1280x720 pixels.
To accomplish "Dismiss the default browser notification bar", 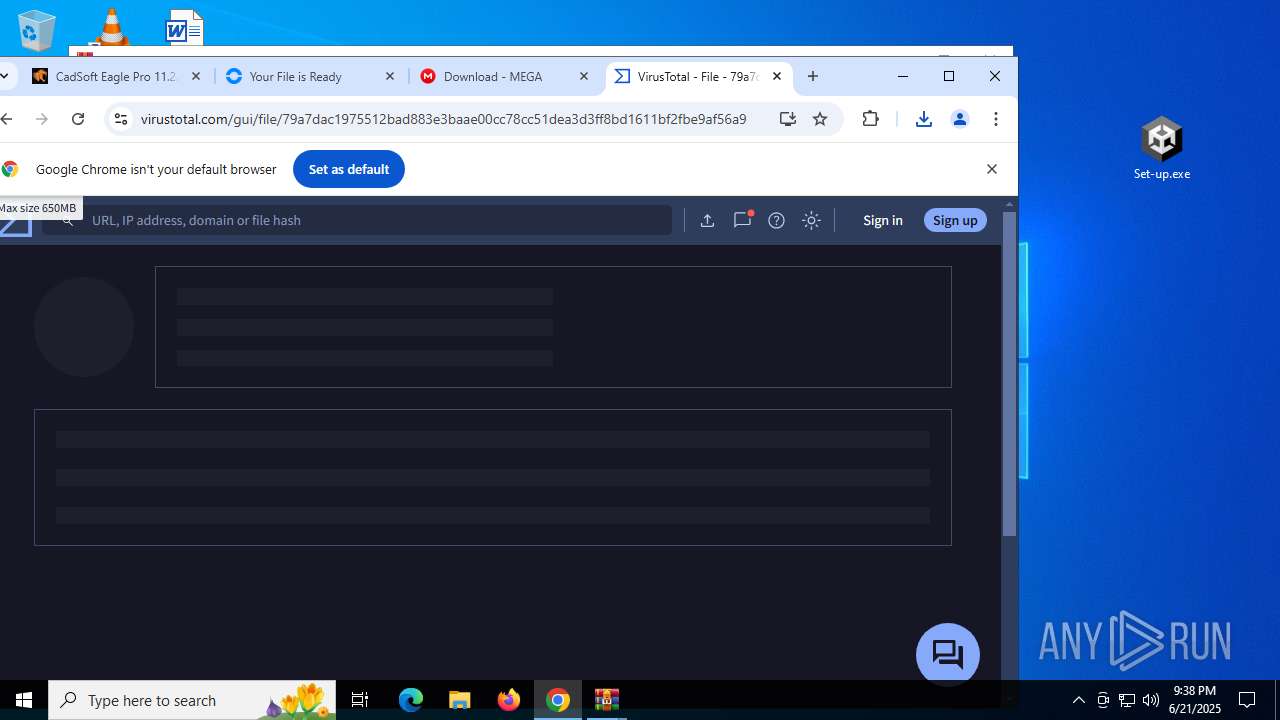I will [x=992, y=169].
